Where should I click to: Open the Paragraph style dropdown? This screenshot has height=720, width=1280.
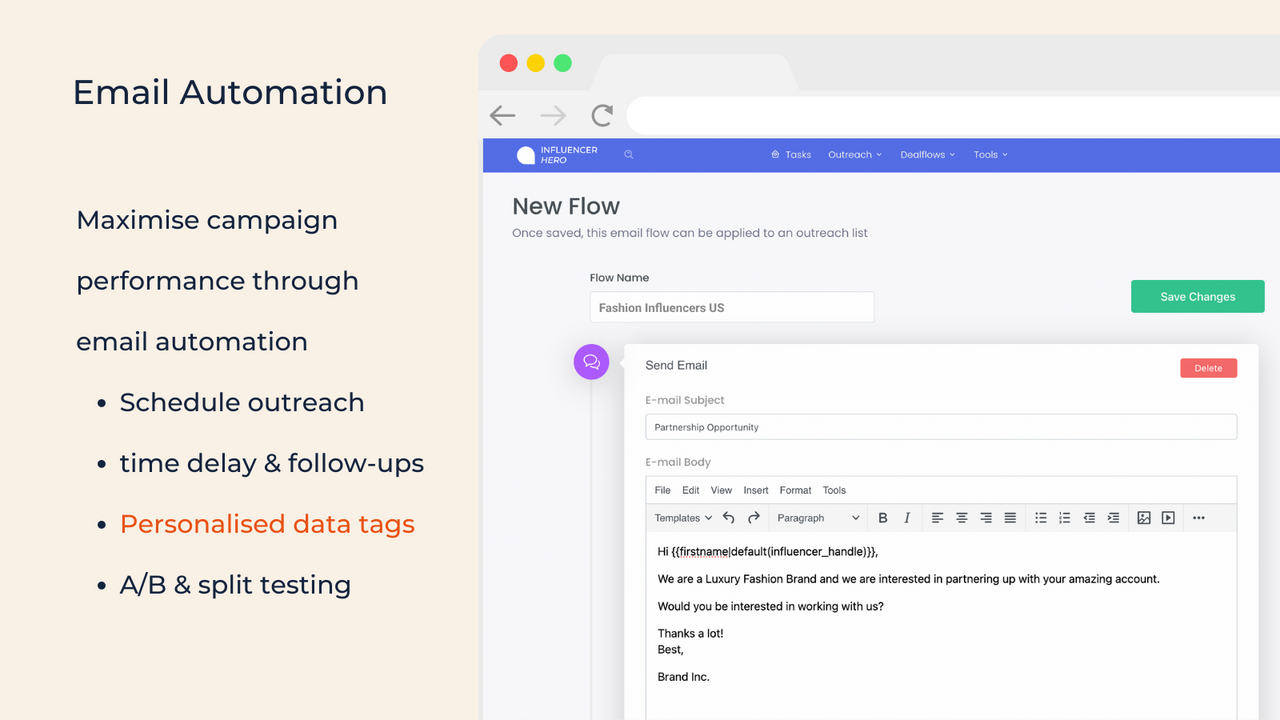[818, 517]
